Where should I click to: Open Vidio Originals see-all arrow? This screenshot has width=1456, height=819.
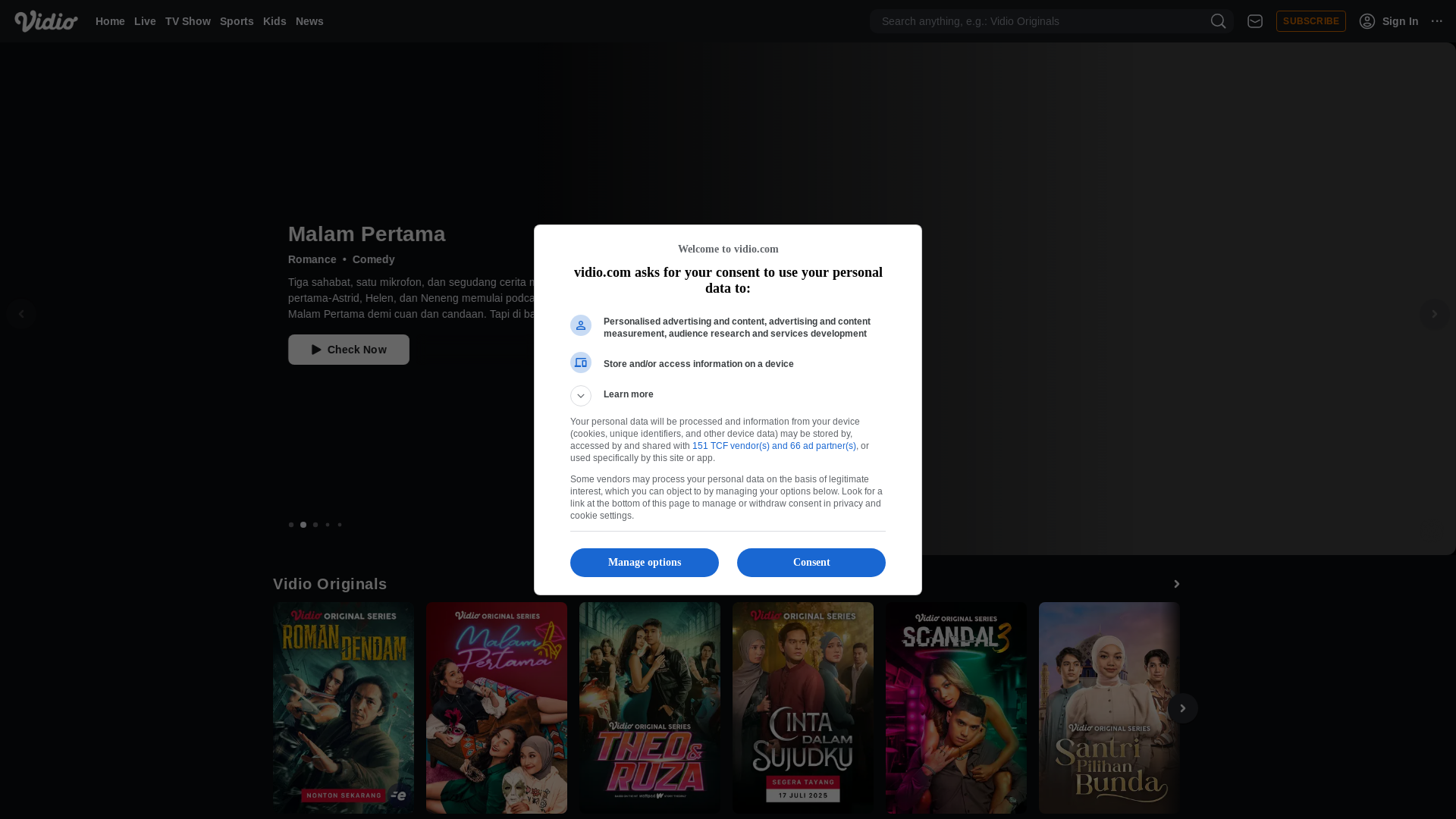[1177, 584]
